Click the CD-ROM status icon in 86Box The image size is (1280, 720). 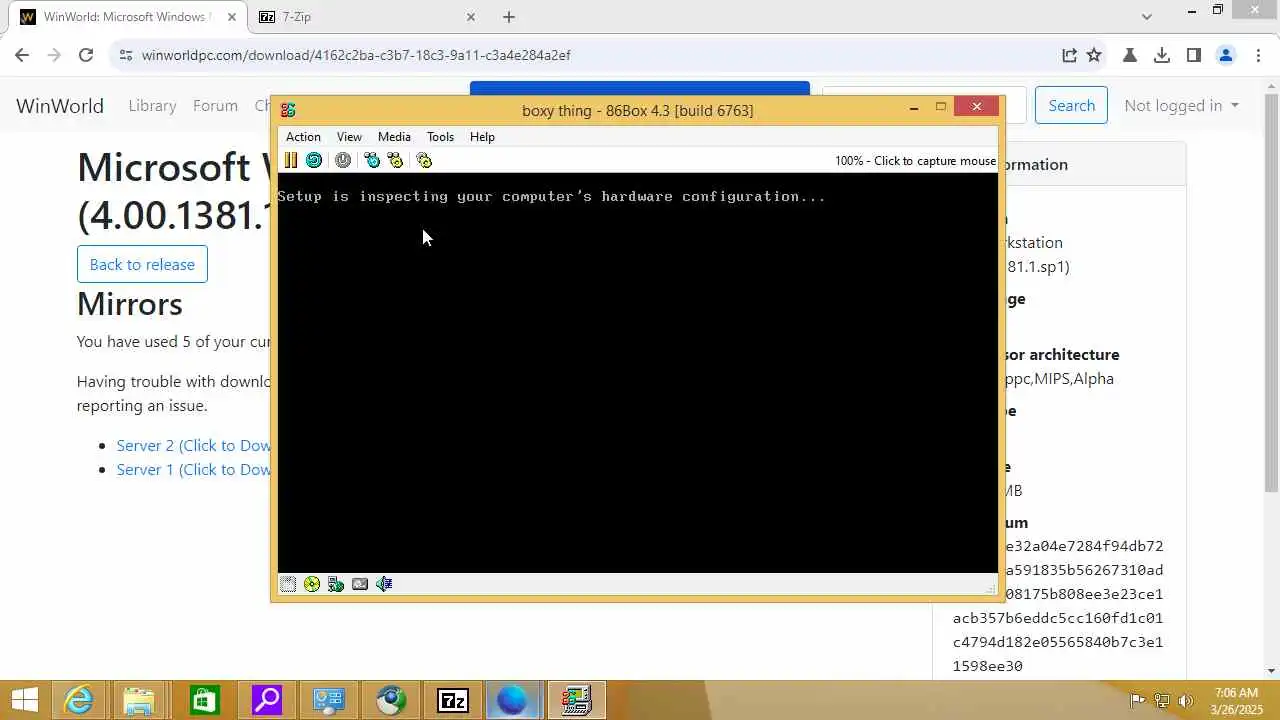[x=312, y=584]
